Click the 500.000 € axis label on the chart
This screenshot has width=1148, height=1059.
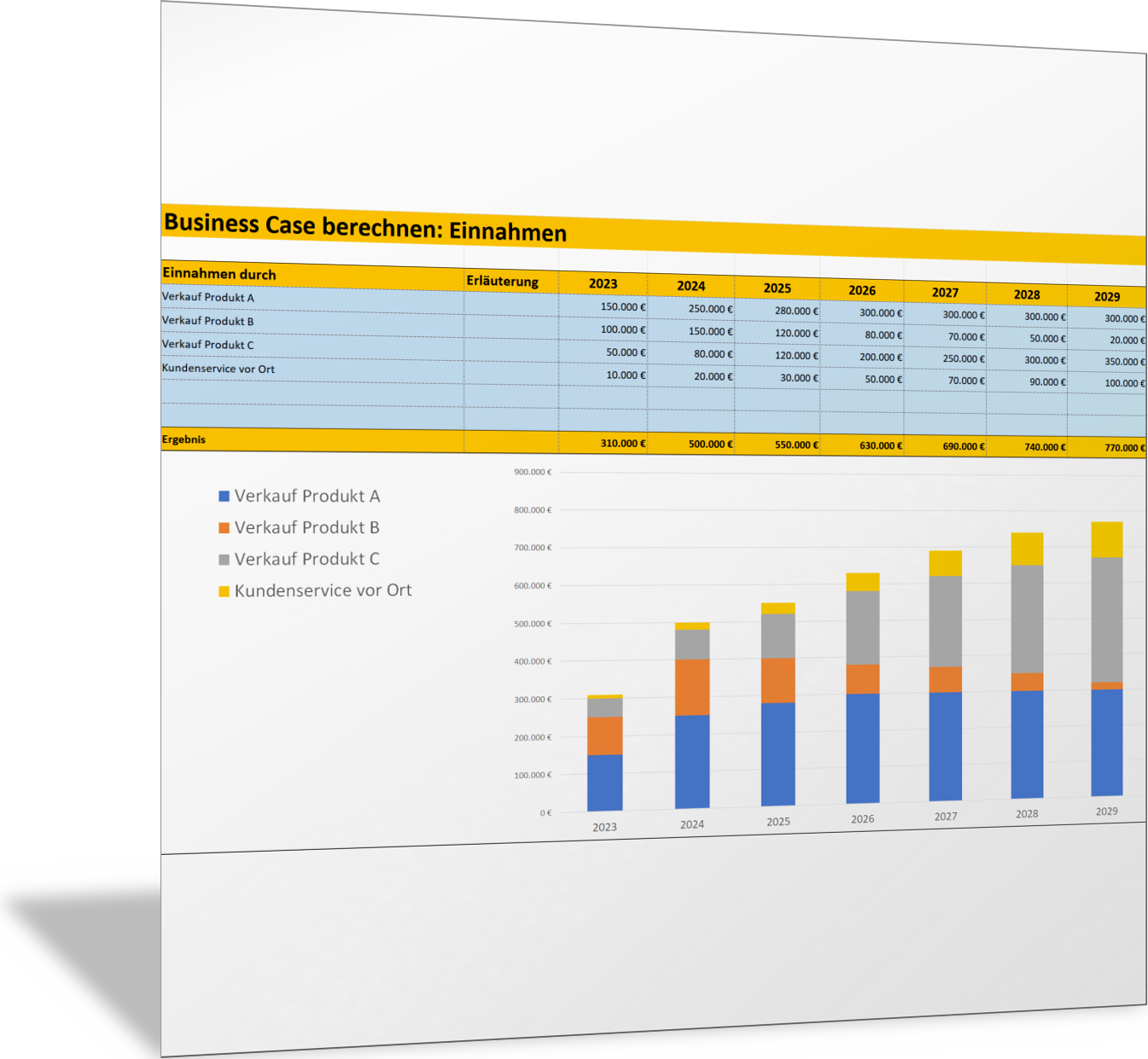(533, 624)
